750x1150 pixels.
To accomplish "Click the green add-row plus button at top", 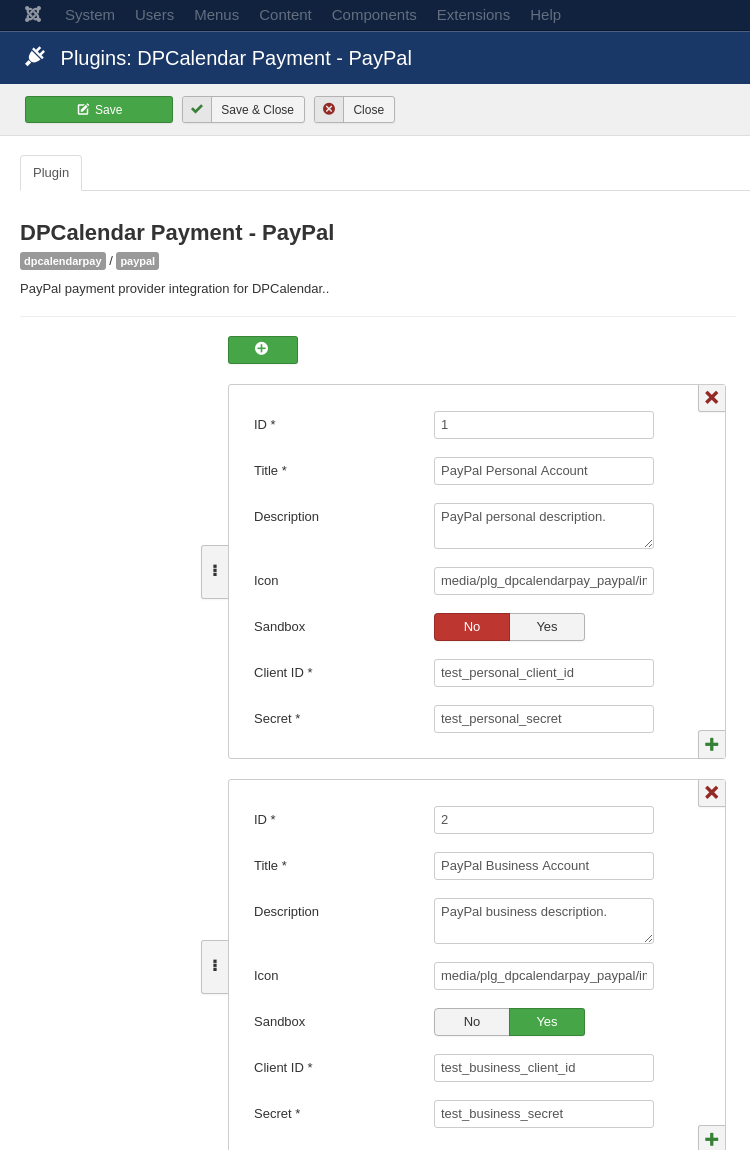I will (x=262, y=350).
